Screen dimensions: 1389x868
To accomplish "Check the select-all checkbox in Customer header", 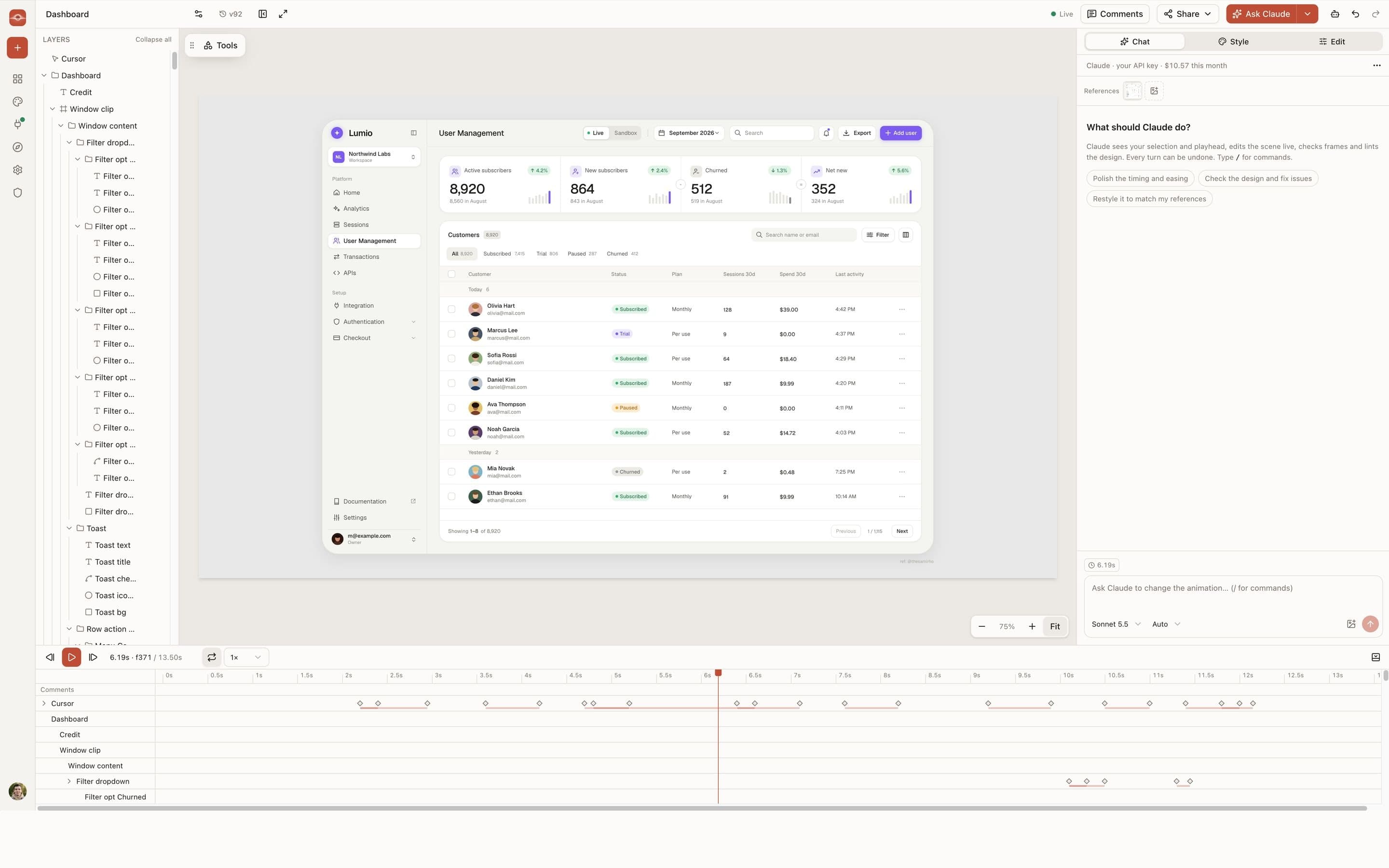I will pos(451,274).
